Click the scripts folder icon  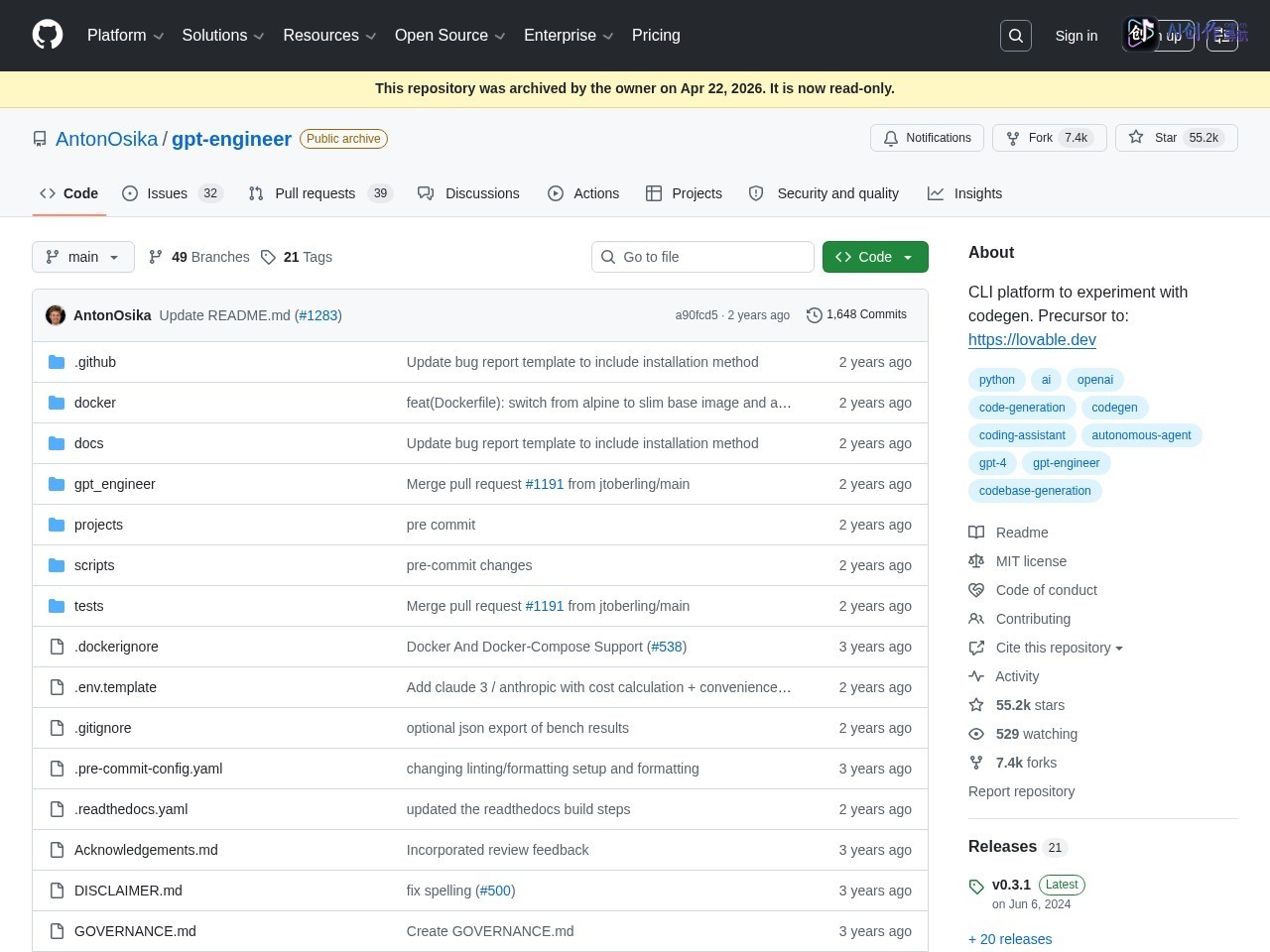pos(57,565)
